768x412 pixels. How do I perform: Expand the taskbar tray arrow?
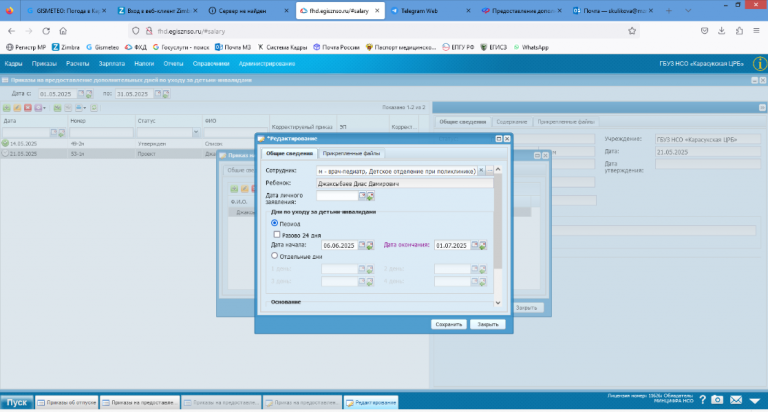755,400
